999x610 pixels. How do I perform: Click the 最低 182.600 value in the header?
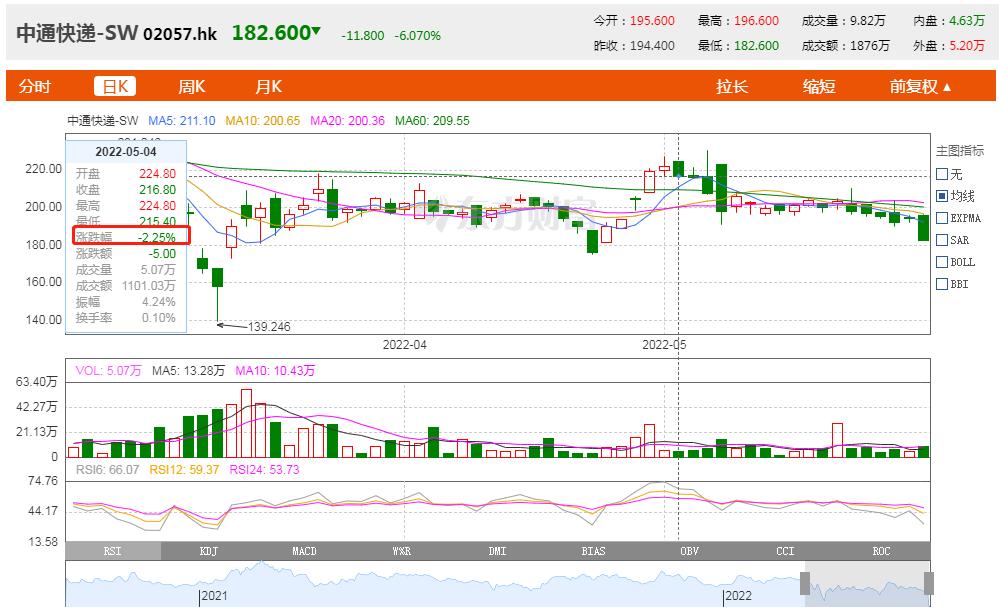click(738, 46)
